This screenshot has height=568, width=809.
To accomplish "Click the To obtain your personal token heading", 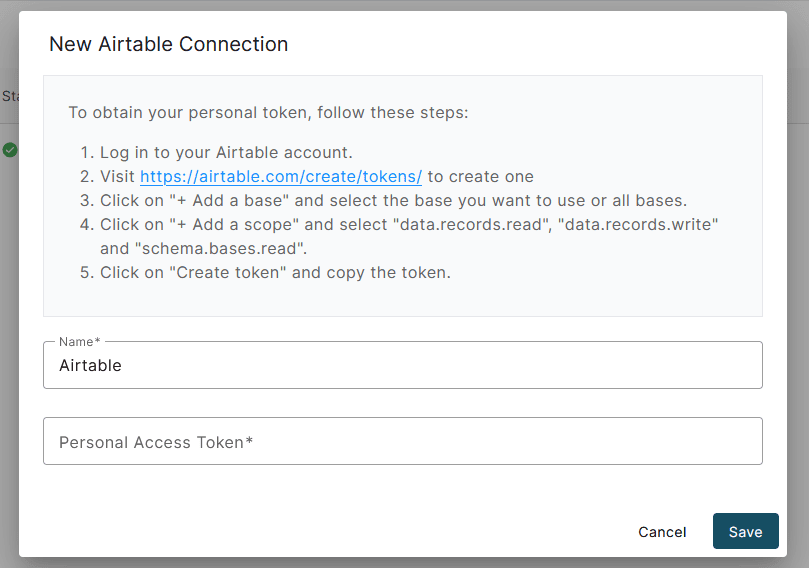I will pyautogui.click(x=268, y=112).
